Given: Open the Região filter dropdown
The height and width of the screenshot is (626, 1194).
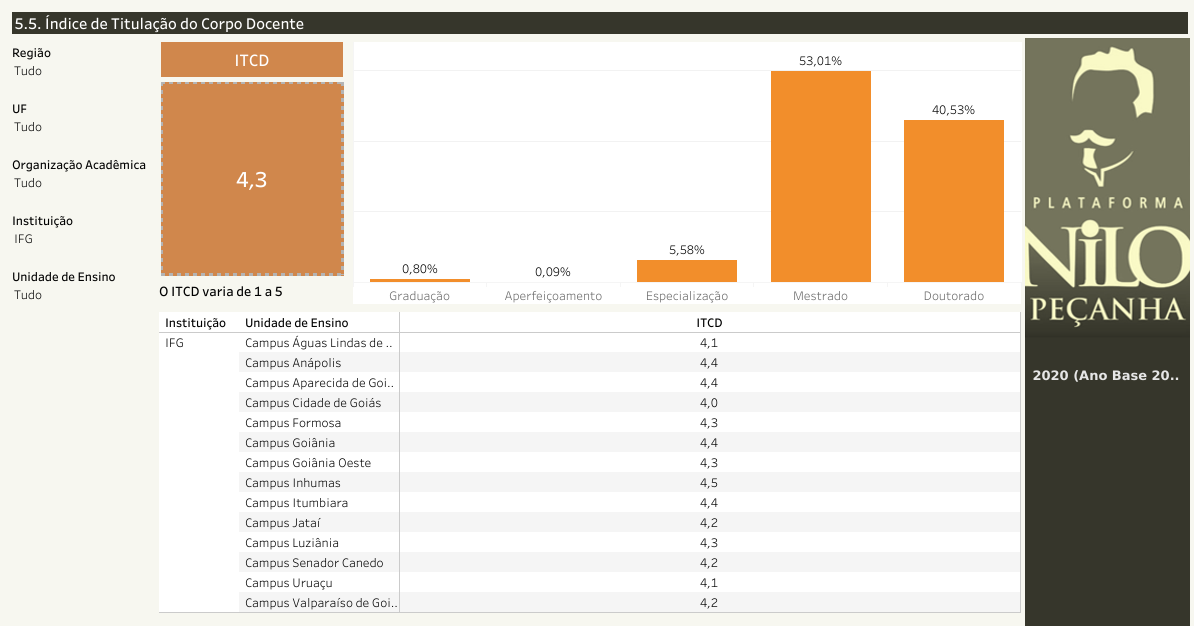Looking at the screenshot, I should tap(28, 71).
